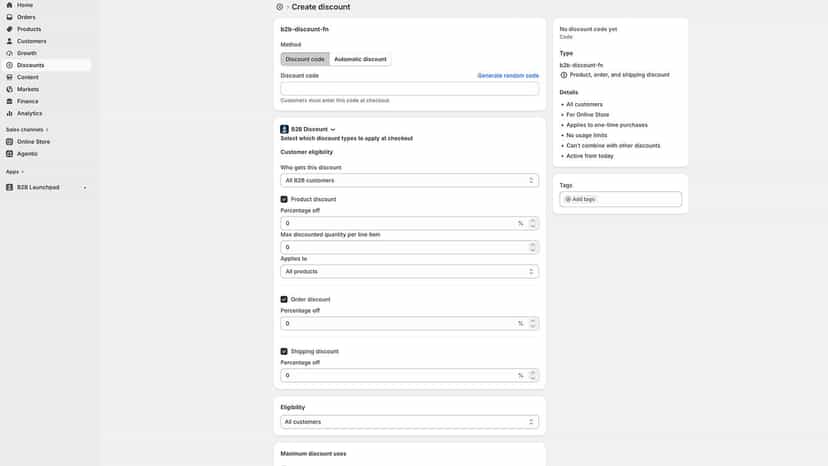This screenshot has width=828, height=466.
Task: Open Analytics from the sidebar
Action: click(29, 113)
